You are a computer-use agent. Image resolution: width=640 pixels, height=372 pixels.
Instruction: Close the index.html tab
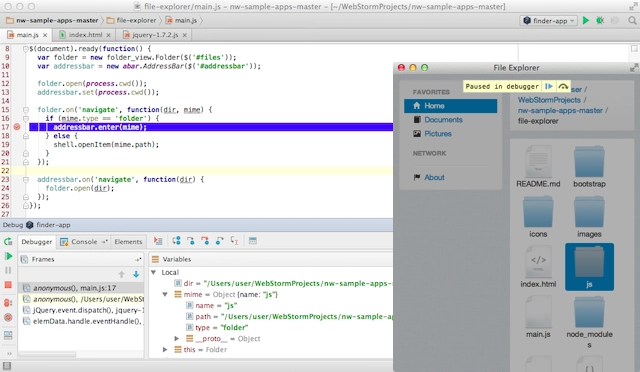tap(108, 35)
